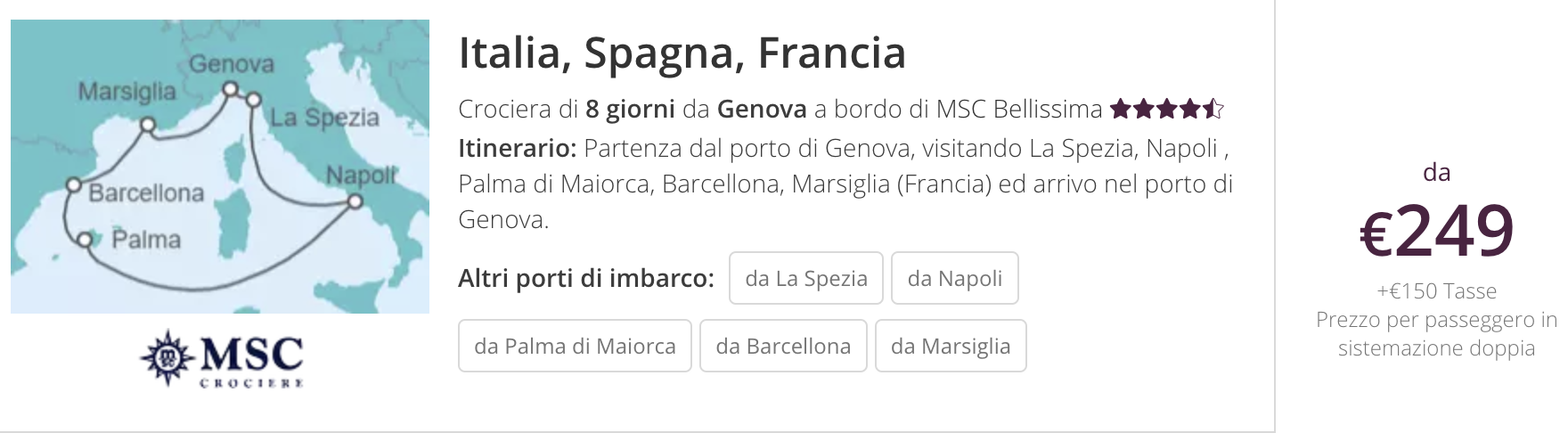
Task: Click the €249 price
Action: coord(1436,230)
